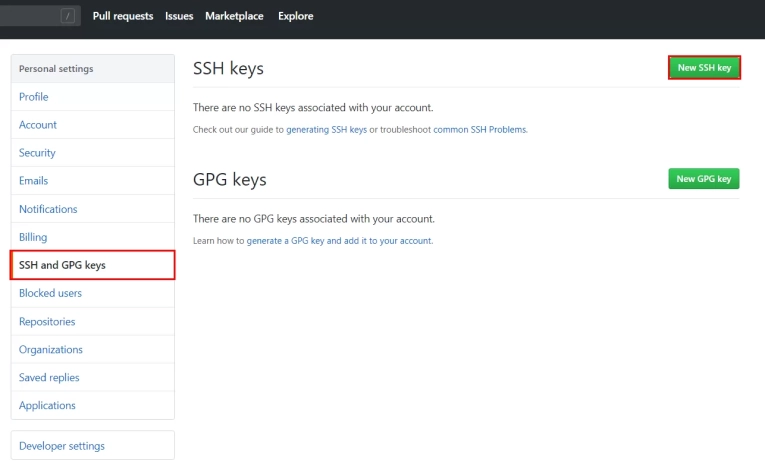
Task: Open the Marketplace navigation link
Action: [x=235, y=16]
